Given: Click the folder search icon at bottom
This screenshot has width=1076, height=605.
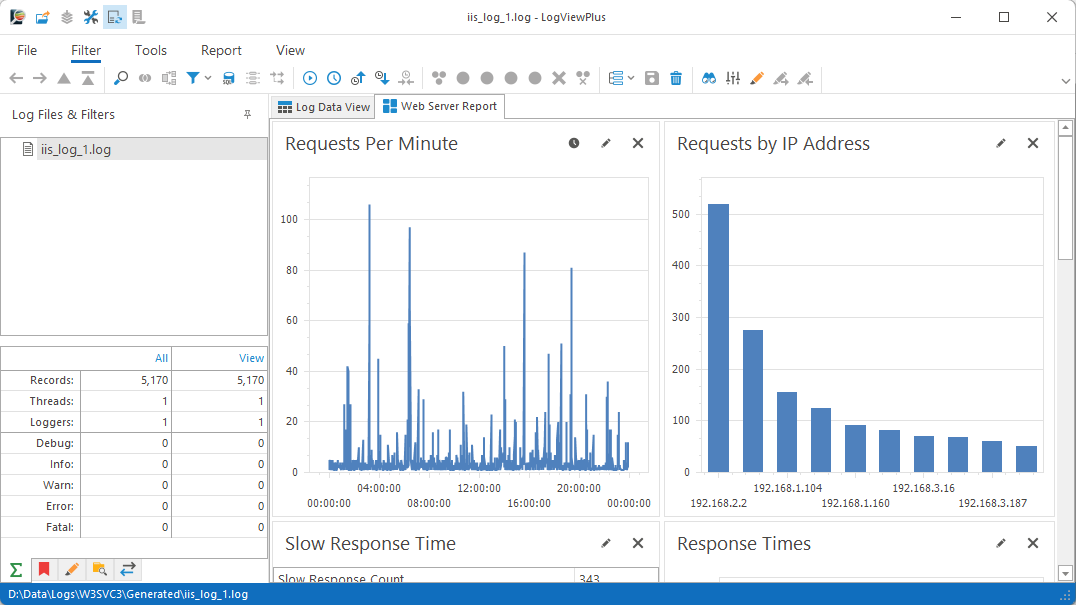Looking at the screenshot, I should (x=100, y=569).
